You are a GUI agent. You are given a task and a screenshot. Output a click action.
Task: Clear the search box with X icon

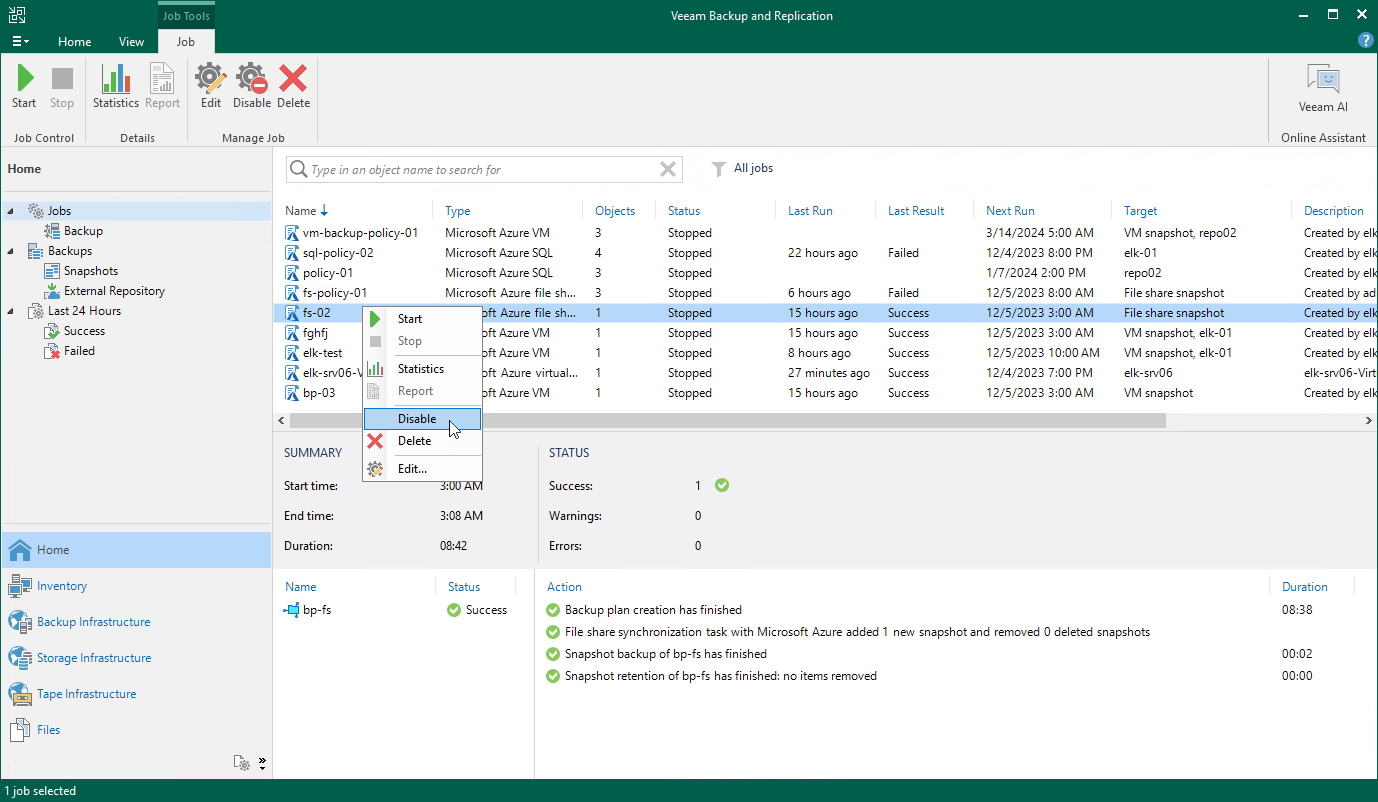point(668,170)
